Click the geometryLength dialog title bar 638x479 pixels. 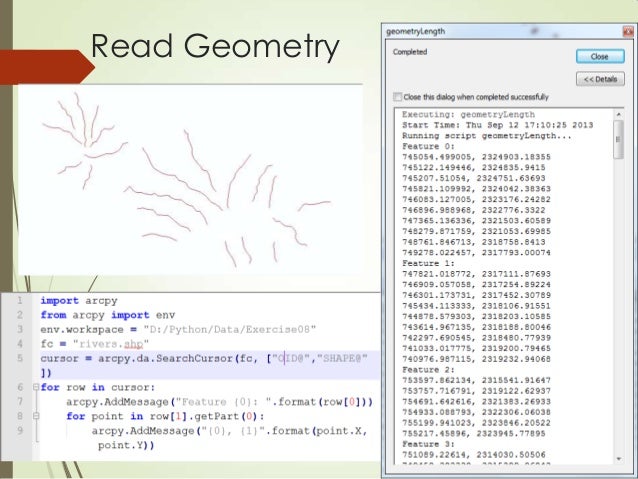pos(503,31)
